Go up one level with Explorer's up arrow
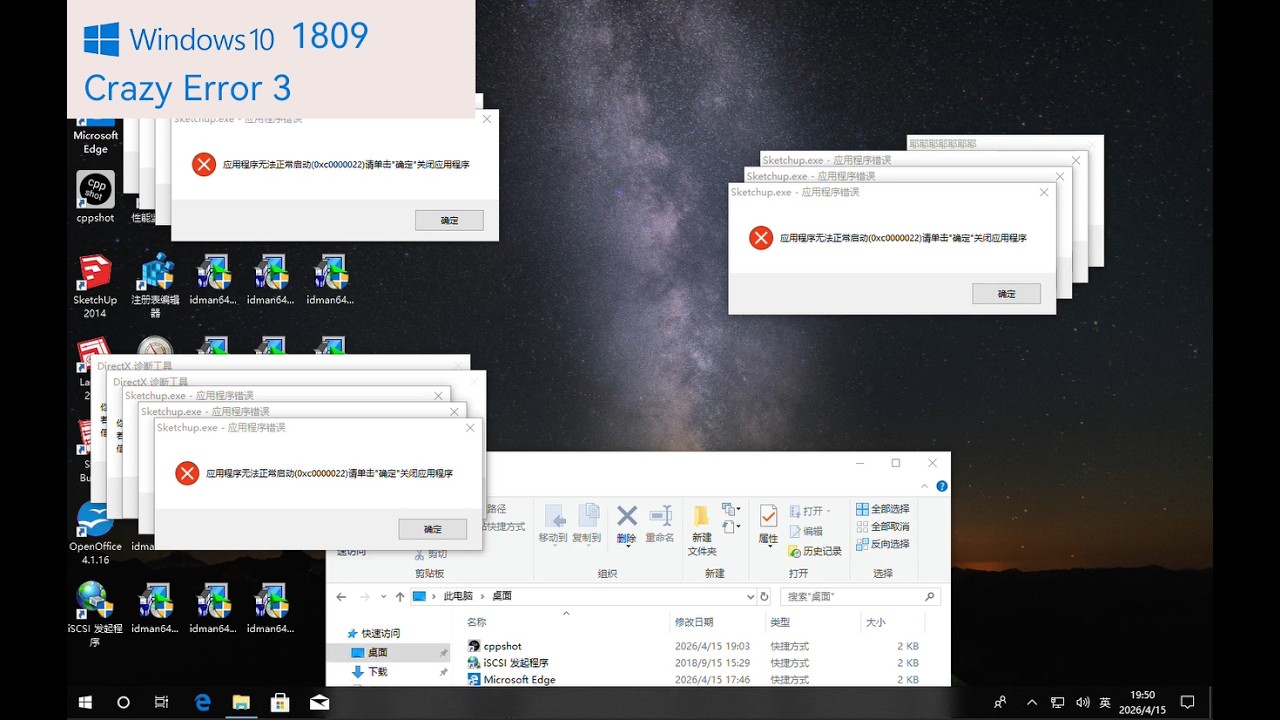Viewport: 1280px width, 720px height. [x=400, y=597]
